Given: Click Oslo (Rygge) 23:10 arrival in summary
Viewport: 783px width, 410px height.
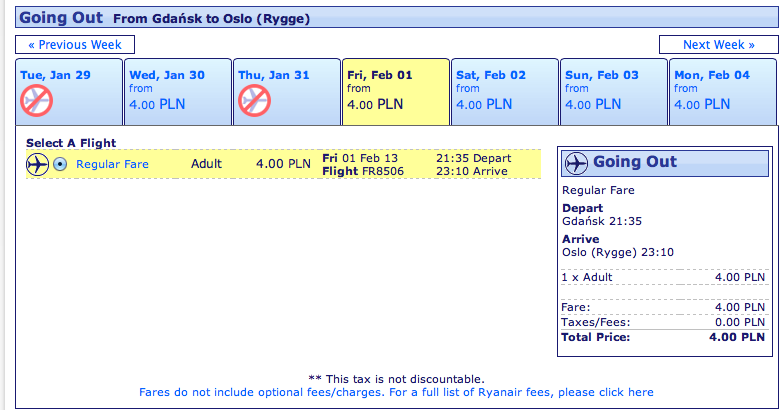Looking at the screenshot, I should click(618, 252).
